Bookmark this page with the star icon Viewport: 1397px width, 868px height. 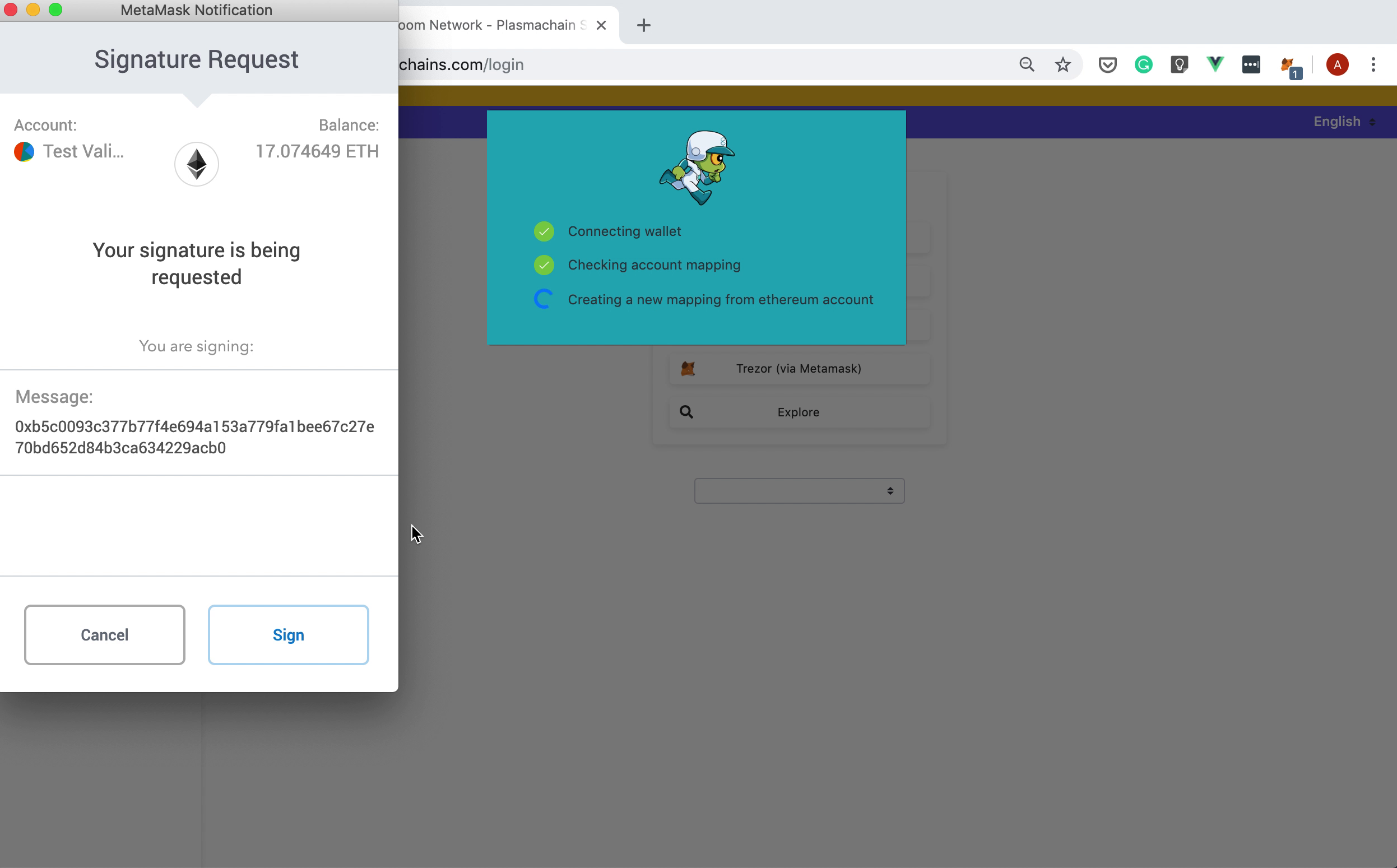(x=1062, y=64)
